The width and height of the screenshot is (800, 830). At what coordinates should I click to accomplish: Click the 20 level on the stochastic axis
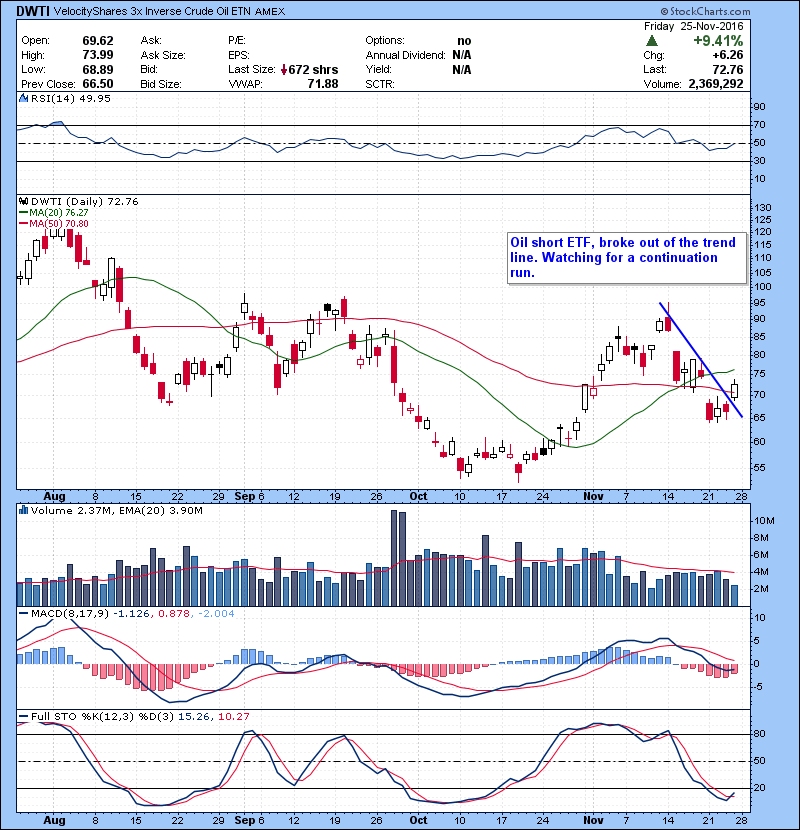[759, 788]
